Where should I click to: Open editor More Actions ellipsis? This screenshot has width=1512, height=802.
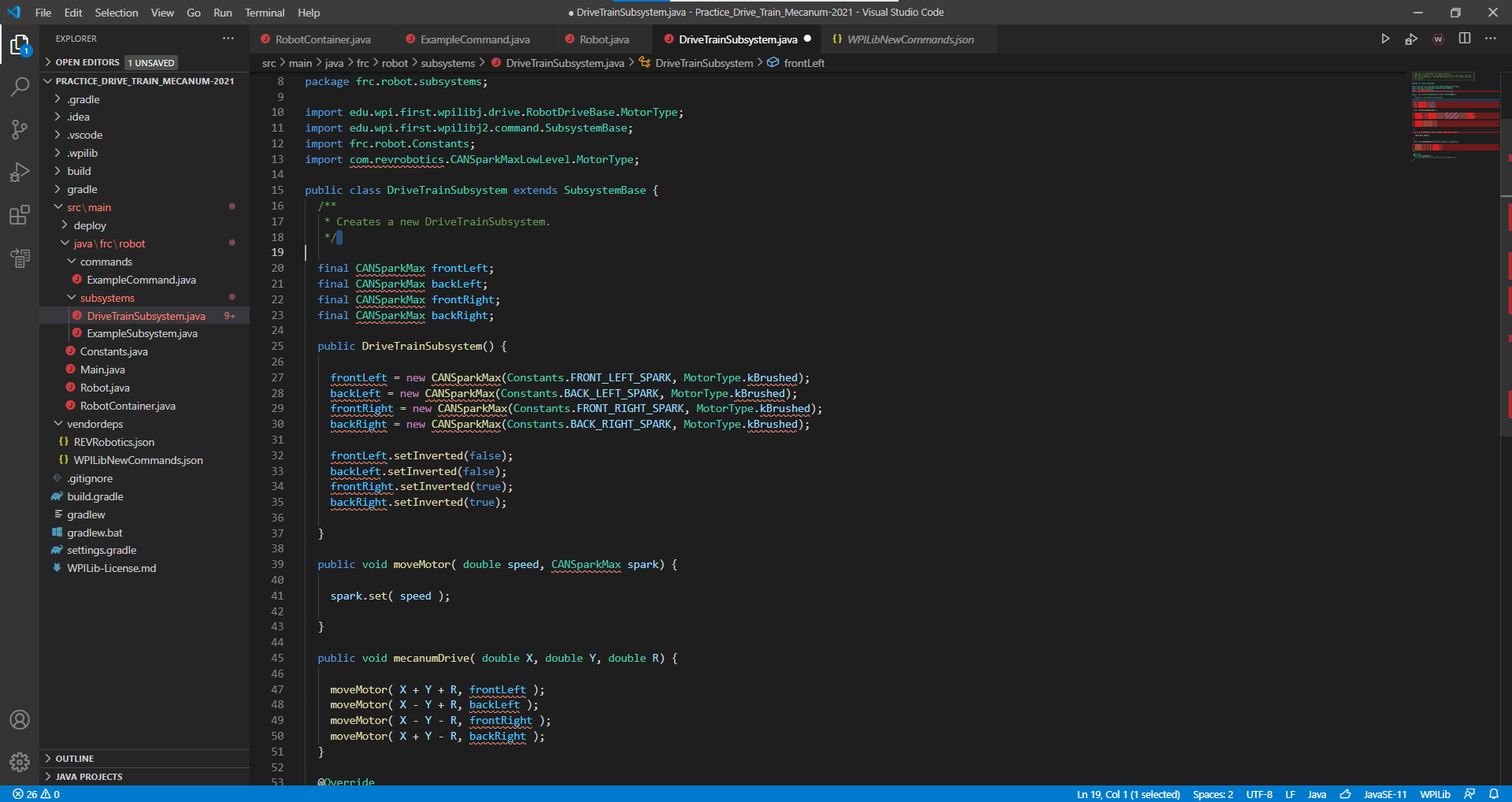click(x=1491, y=39)
